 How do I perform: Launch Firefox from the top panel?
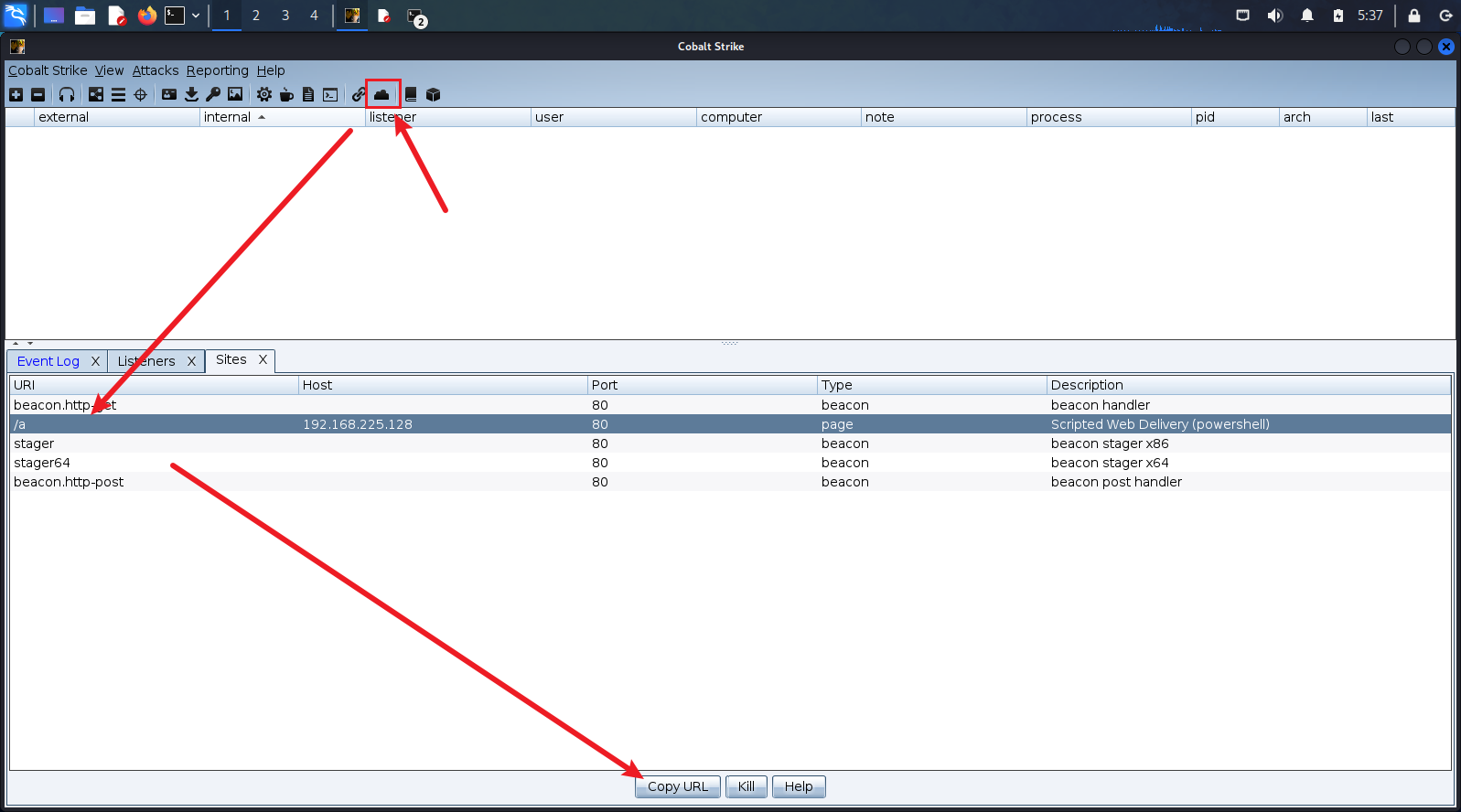(x=147, y=16)
